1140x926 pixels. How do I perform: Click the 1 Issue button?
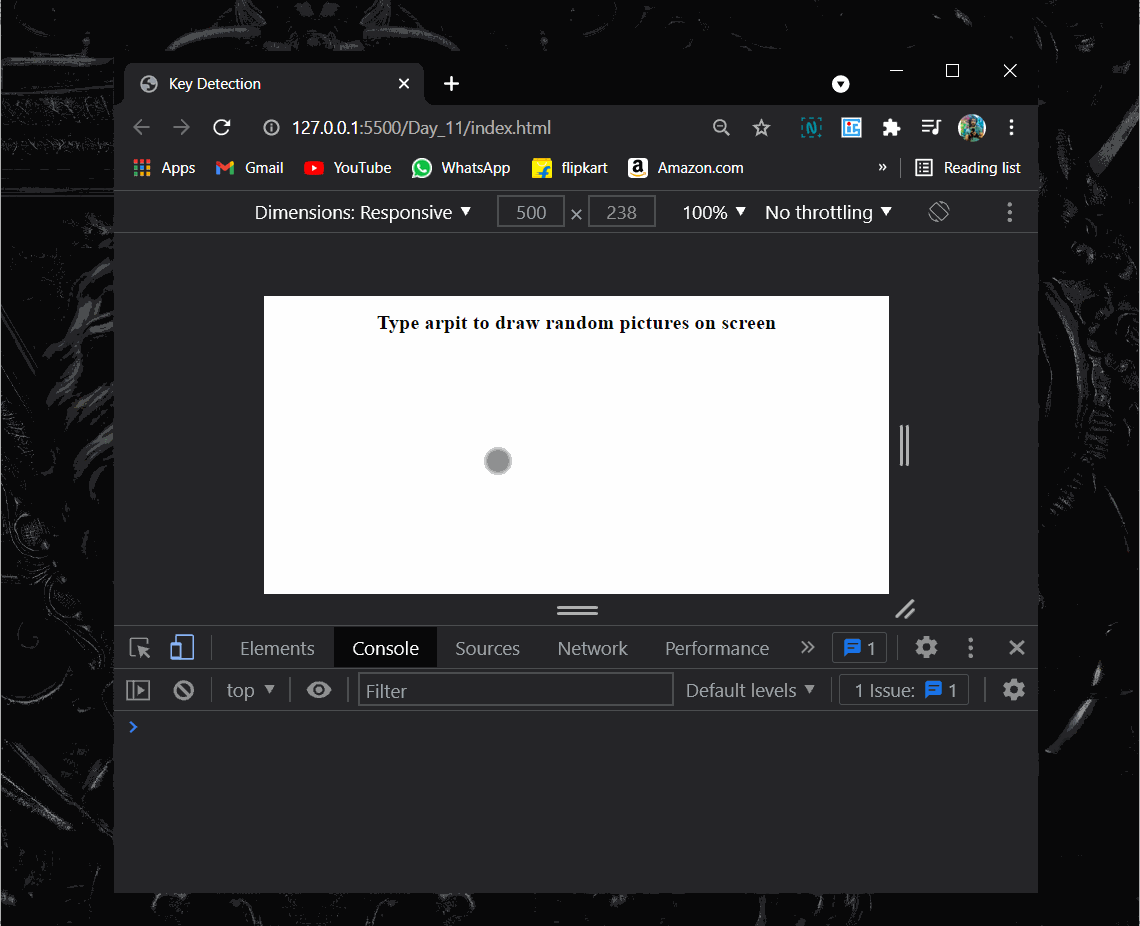coord(904,690)
